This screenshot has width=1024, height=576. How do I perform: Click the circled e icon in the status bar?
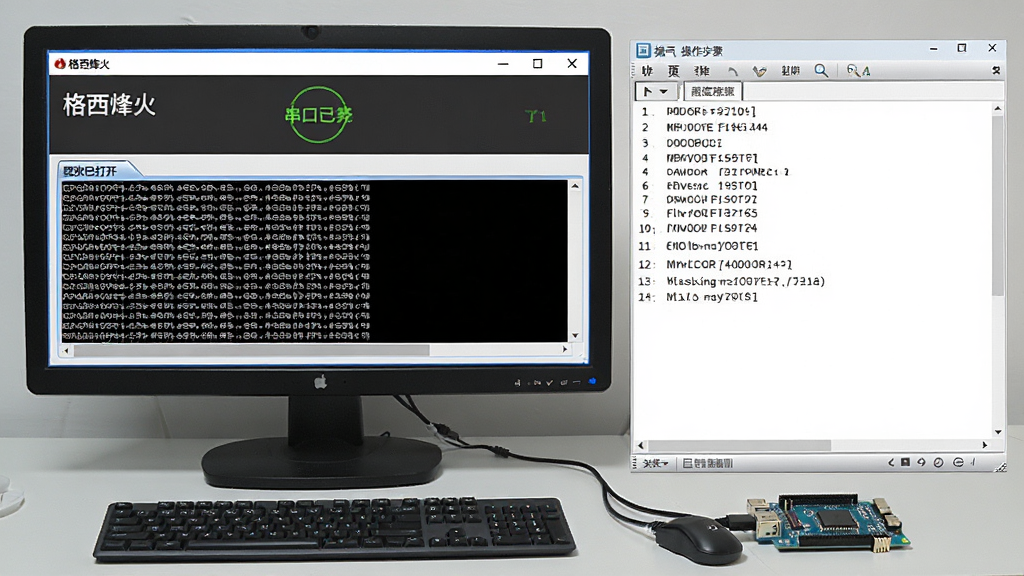pos(958,462)
